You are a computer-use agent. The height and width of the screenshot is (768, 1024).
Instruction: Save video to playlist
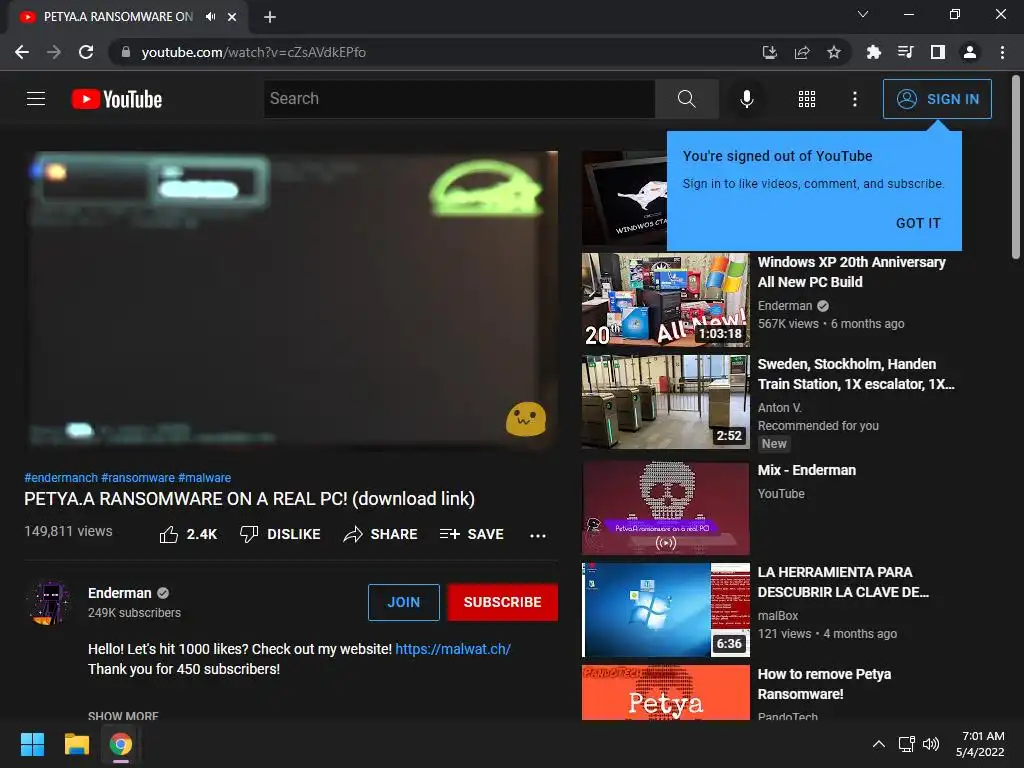471,534
